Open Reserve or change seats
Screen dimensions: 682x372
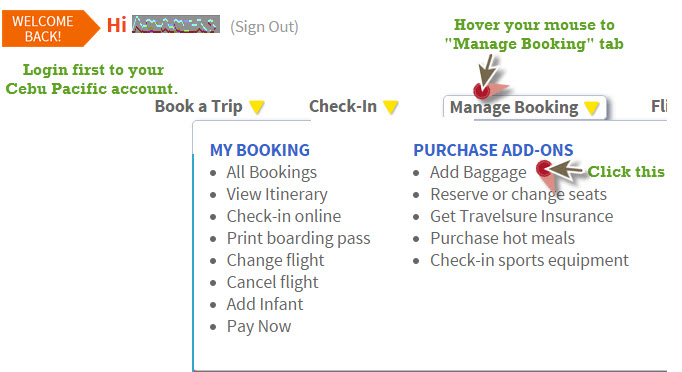coord(518,194)
